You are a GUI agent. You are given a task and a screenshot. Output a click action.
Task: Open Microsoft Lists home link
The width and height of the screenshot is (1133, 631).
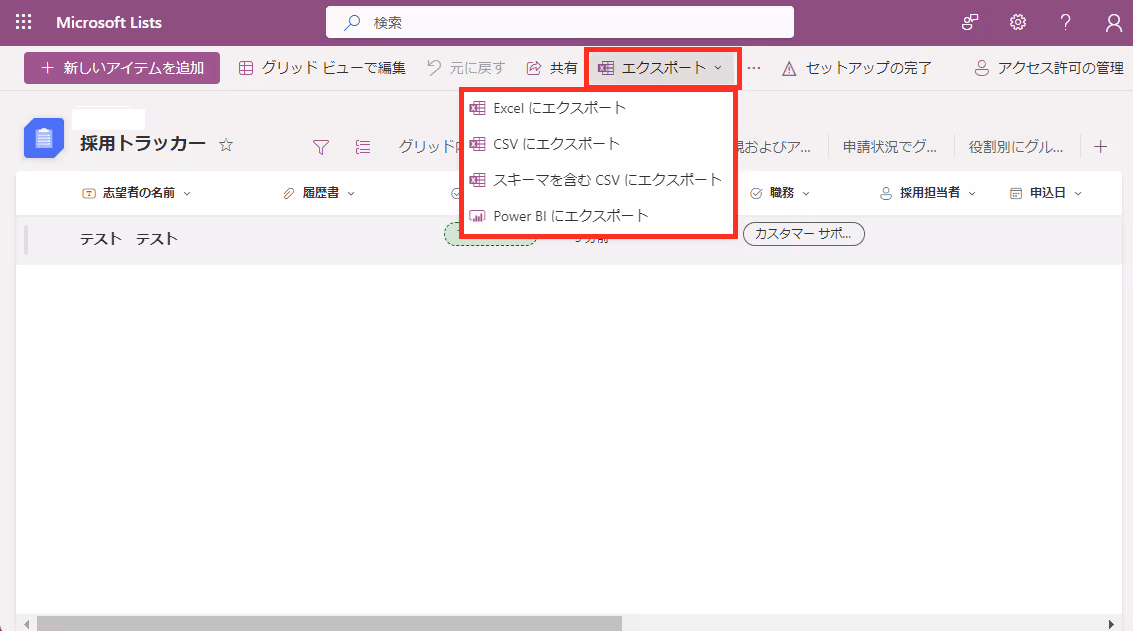pyautogui.click(x=109, y=22)
